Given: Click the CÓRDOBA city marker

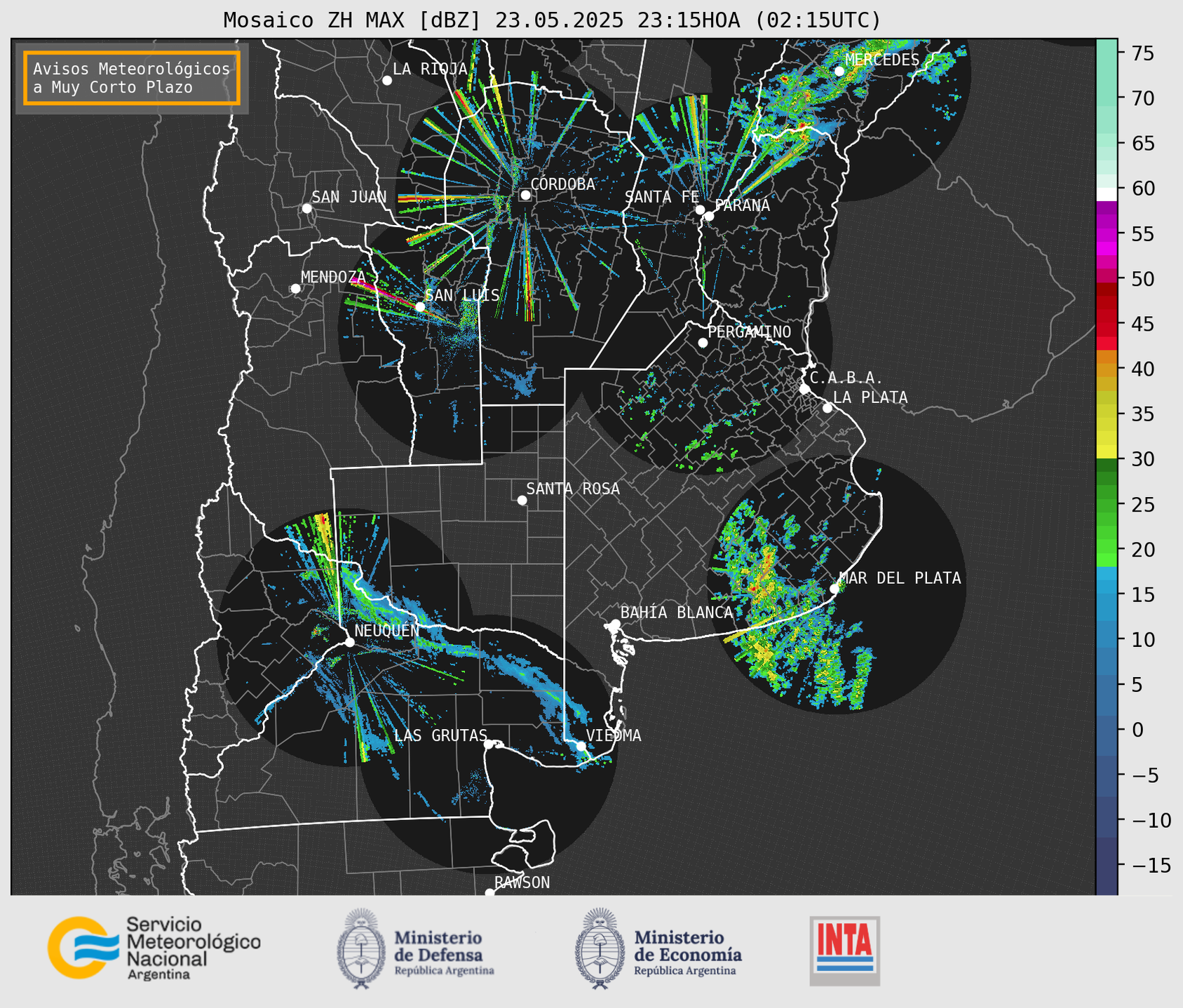Looking at the screenshot, I should 525,195.
